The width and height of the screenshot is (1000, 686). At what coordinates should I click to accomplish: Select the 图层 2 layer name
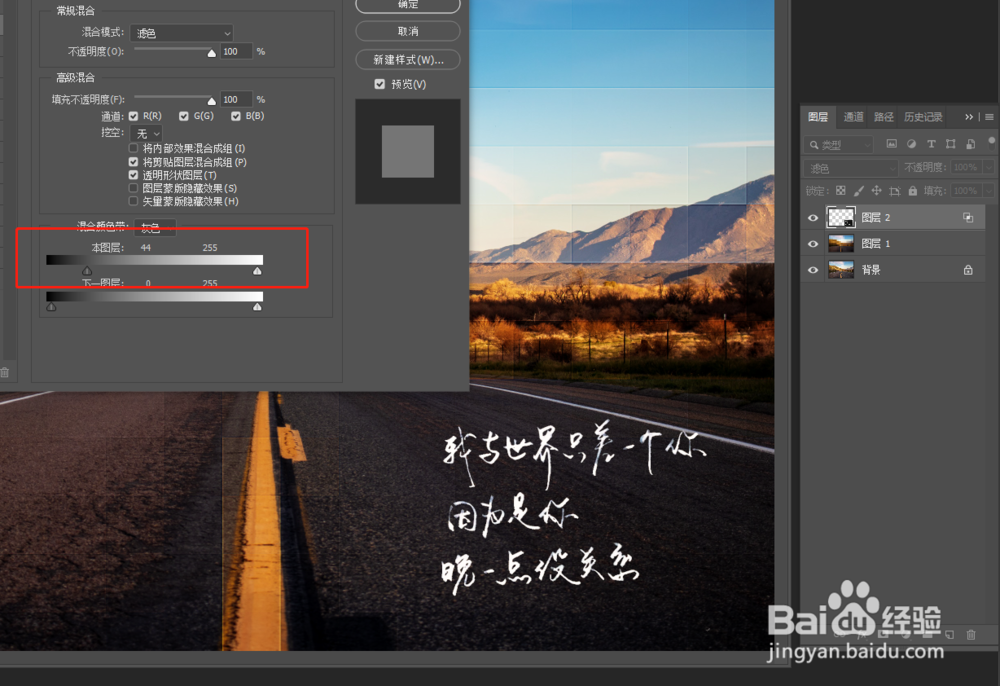(x=875, y=217)
